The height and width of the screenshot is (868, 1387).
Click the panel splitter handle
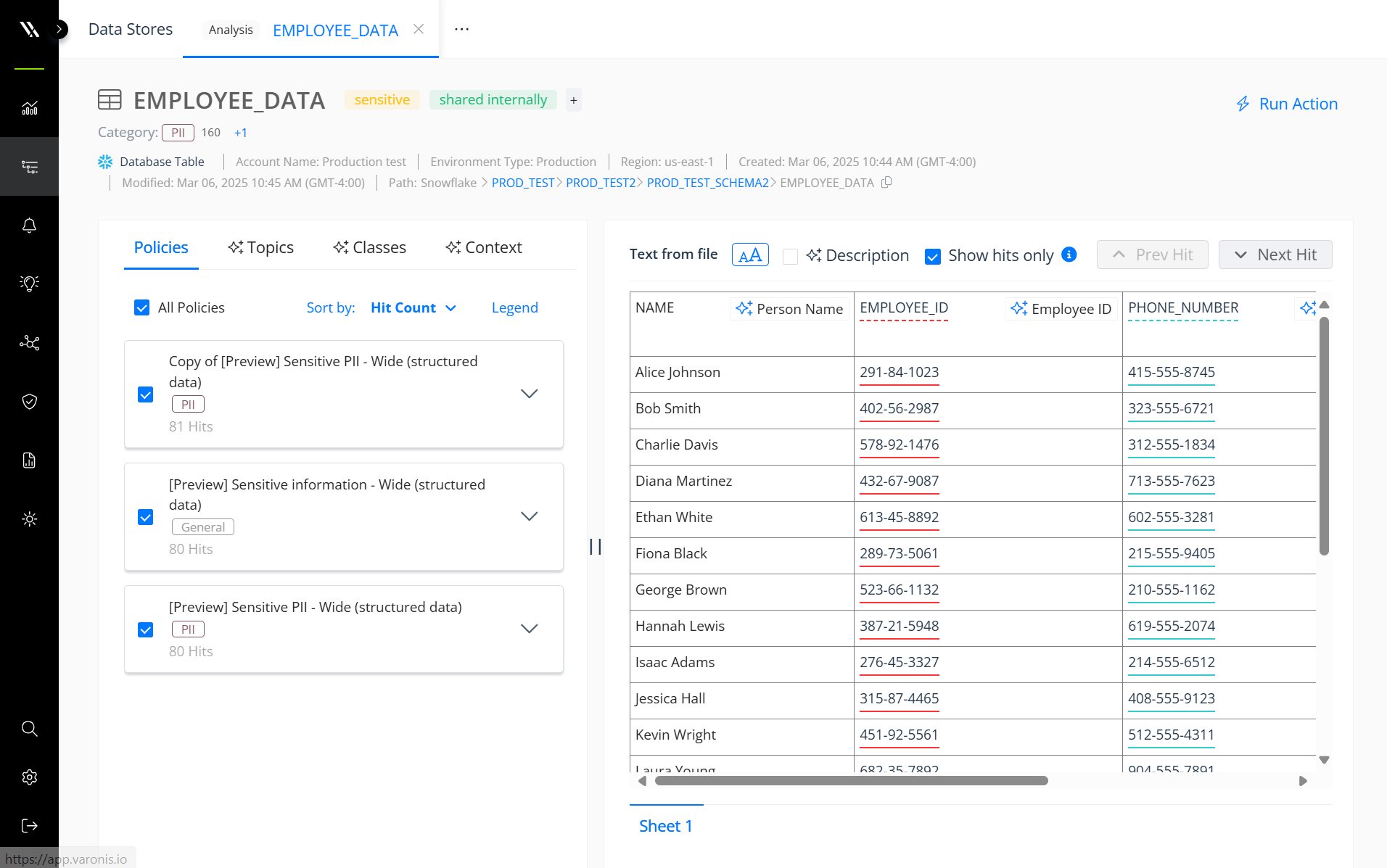pos(596,547)
